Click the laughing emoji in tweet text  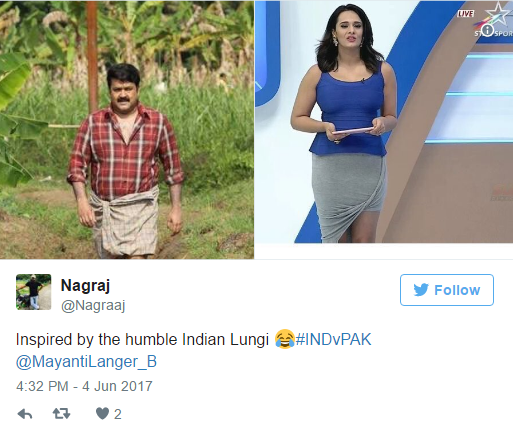[x=284, y=339]
